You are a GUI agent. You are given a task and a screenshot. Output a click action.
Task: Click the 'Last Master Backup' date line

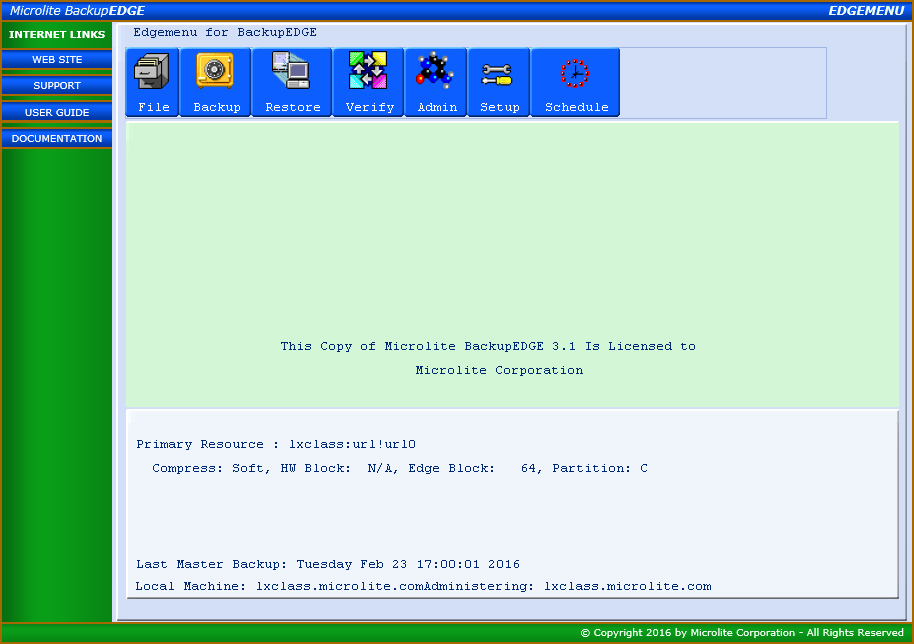(328, 564)
